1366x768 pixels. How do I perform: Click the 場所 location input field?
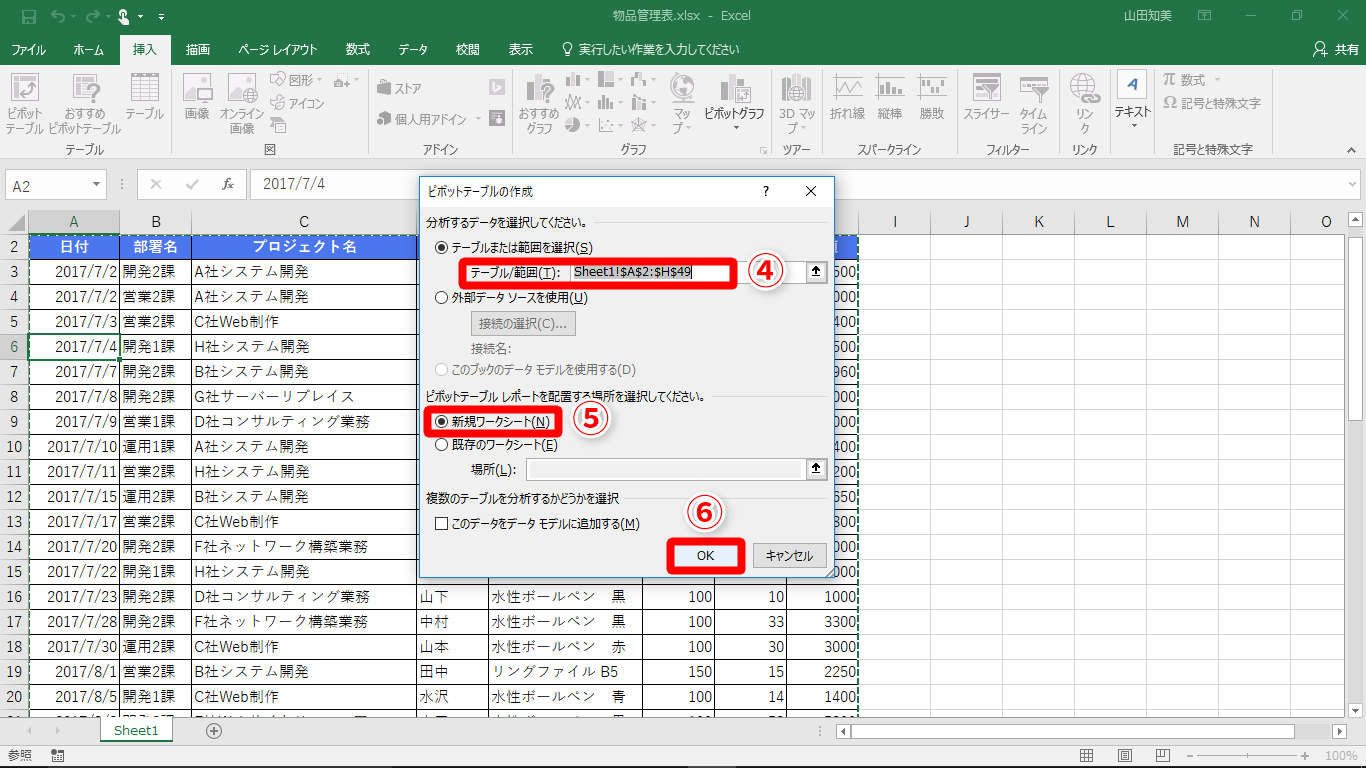click(666, 469)
